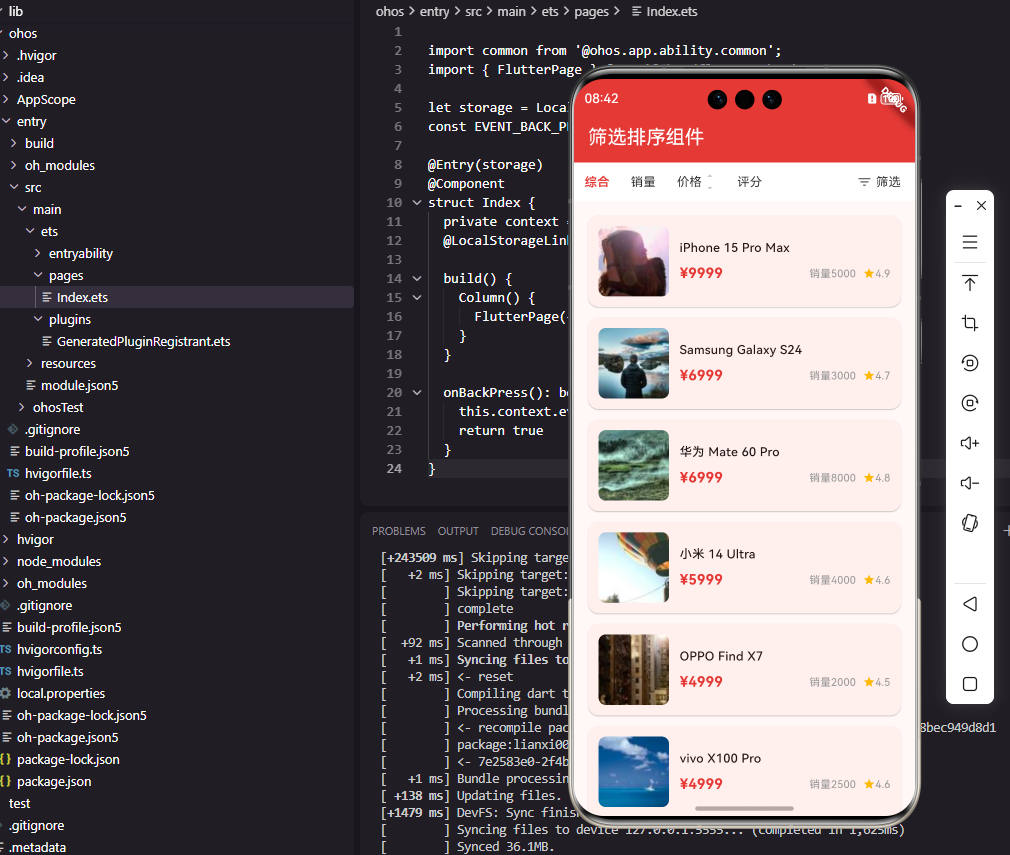Collapse the ets folder

[49, 231]
